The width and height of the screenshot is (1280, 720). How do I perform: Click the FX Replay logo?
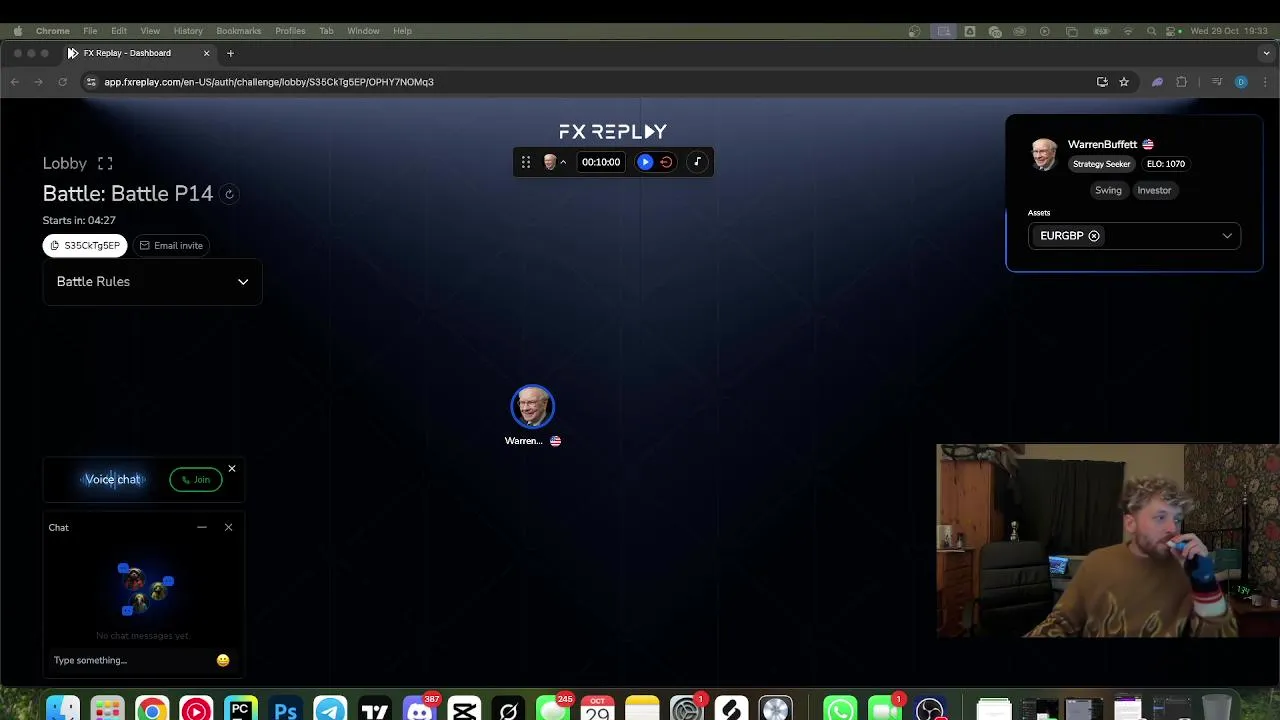click(613, 131)
